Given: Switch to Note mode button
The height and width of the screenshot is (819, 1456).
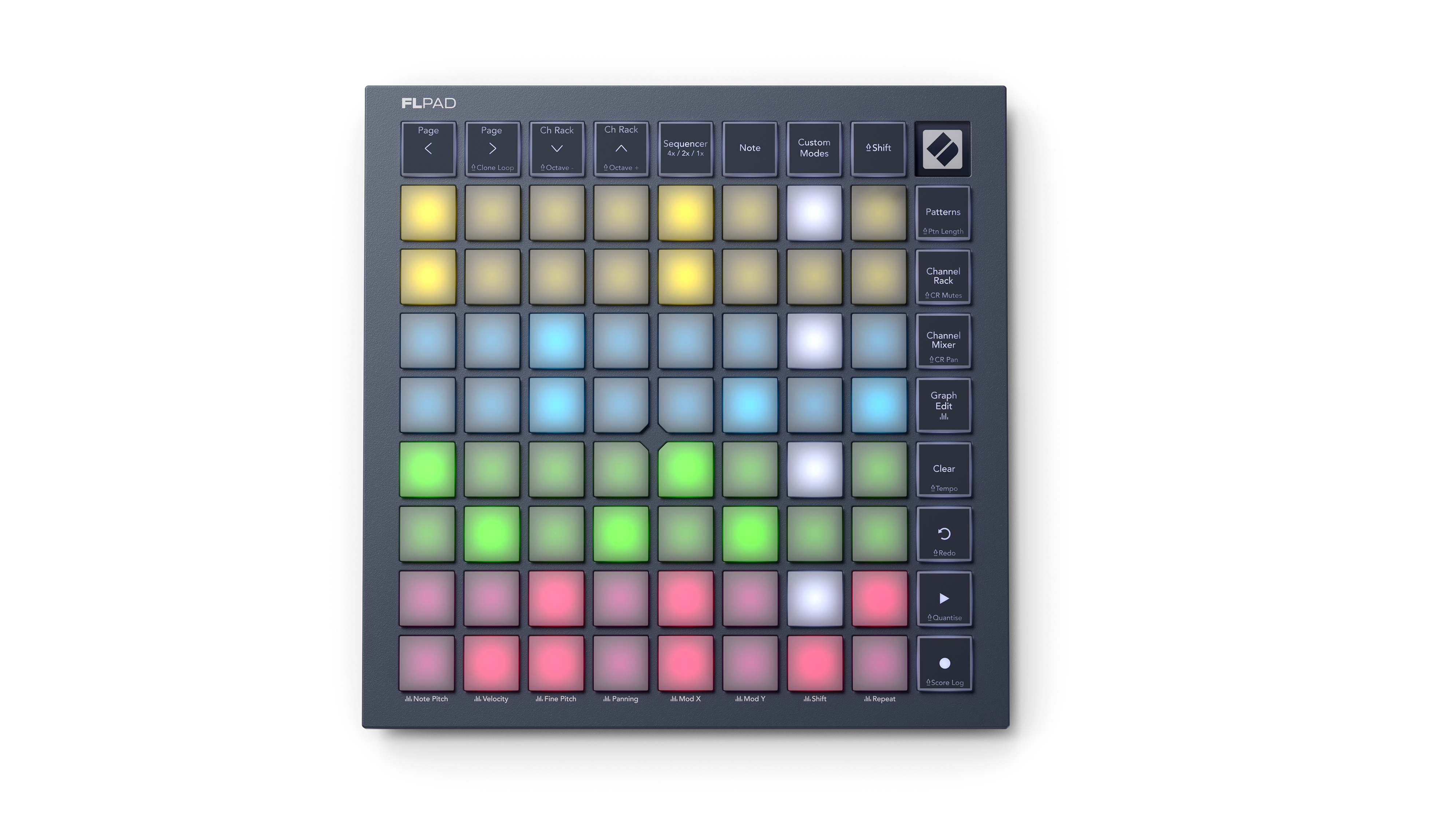Looking at the screenshot, I should point(749,149).
